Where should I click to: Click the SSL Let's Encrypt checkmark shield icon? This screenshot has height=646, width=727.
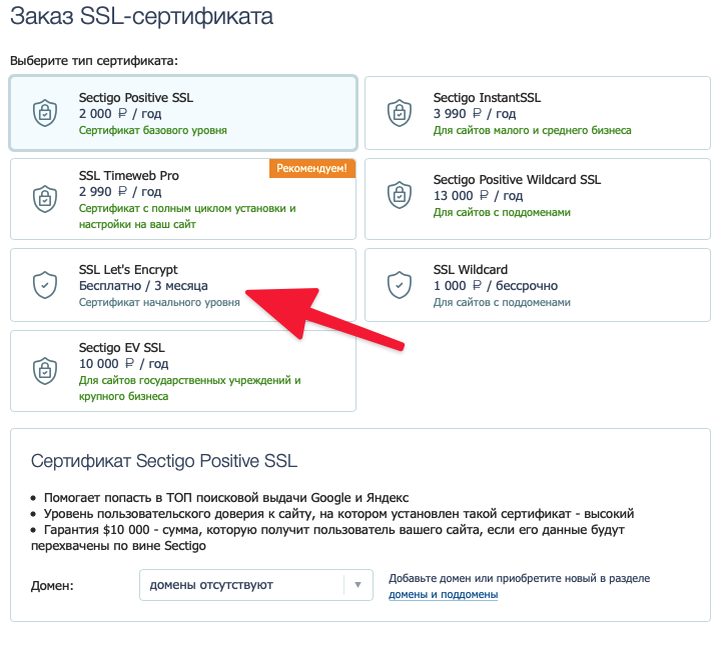tap(45, 285)
